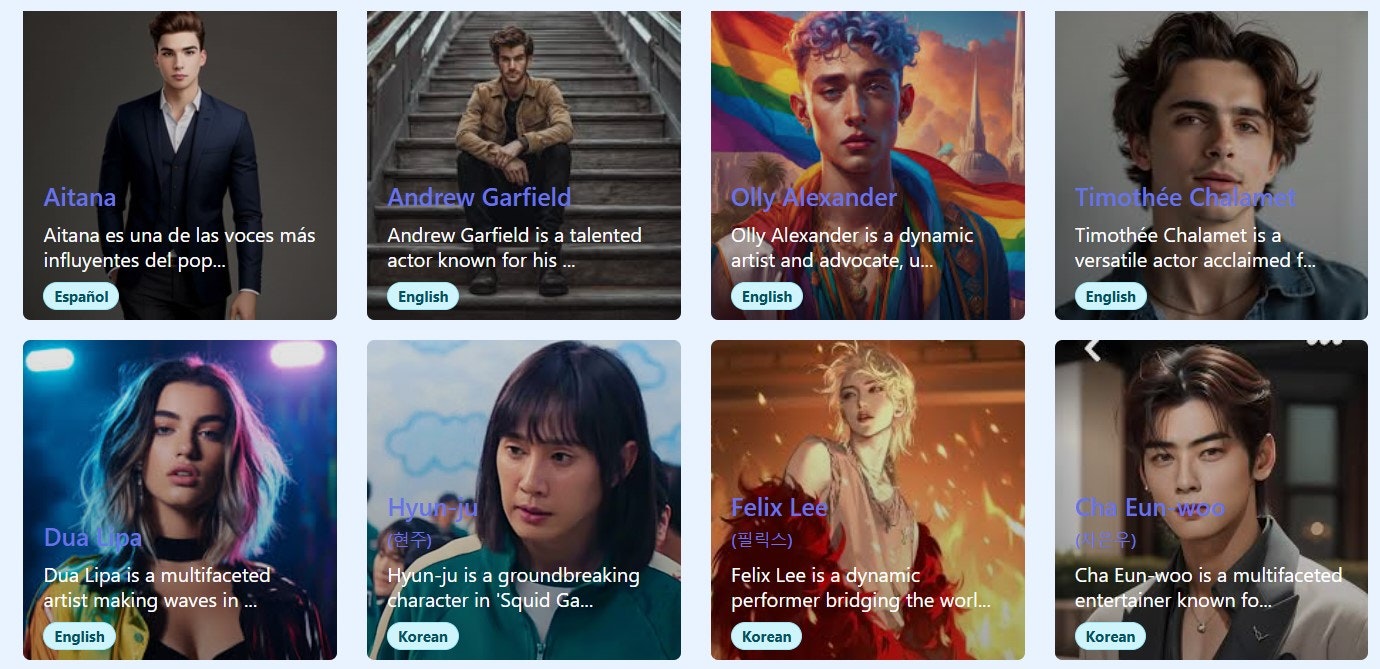
Task: Open the Timothée Chalamet name link
Action: tap(1185, 198)
